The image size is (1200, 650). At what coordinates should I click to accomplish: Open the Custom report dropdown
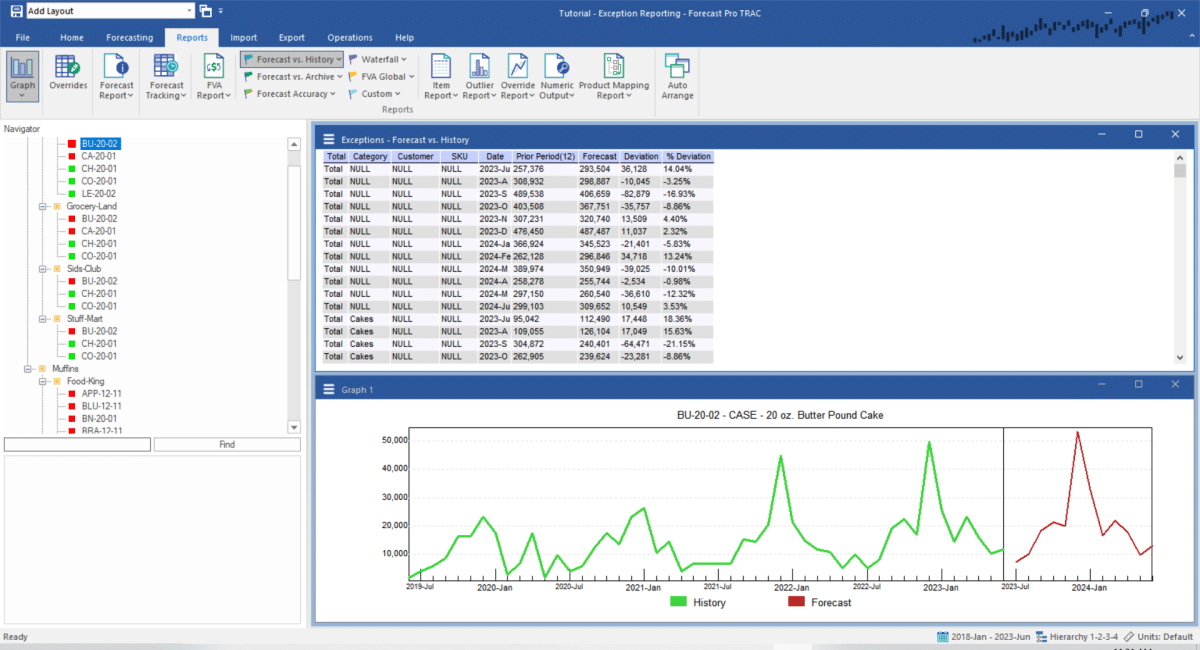point(374,94)
